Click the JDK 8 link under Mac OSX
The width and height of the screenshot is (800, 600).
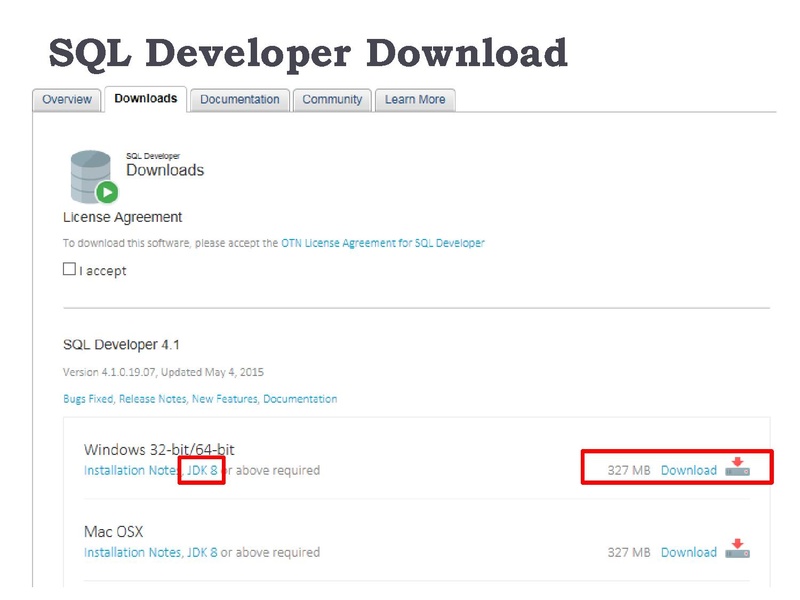tap(201, 552)
